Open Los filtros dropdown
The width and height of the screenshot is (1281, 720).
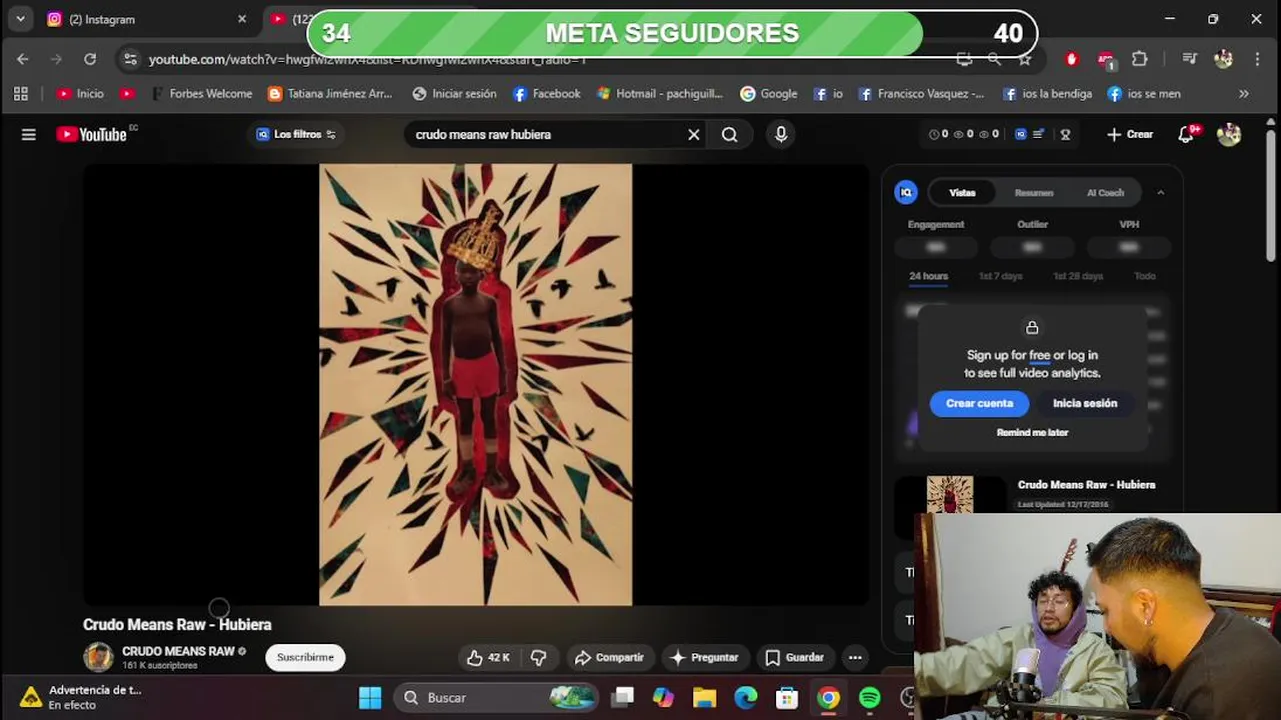[x=297, y=134]
